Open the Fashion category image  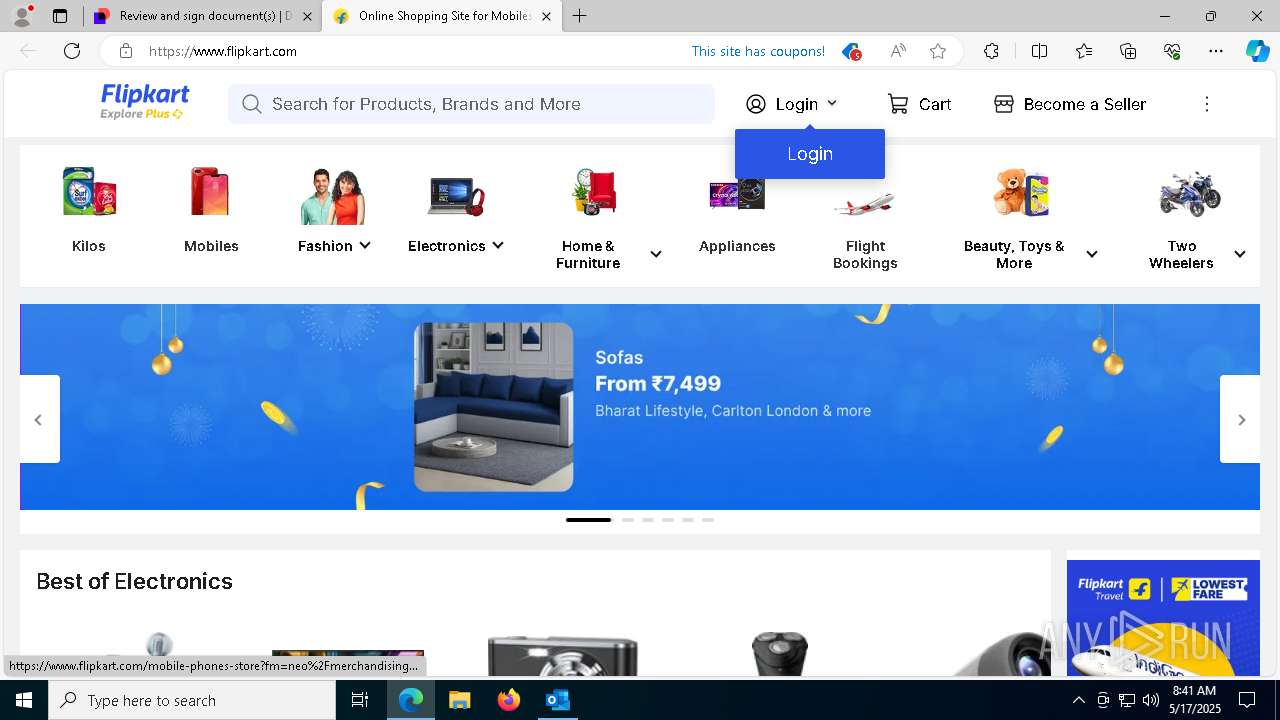333,195
